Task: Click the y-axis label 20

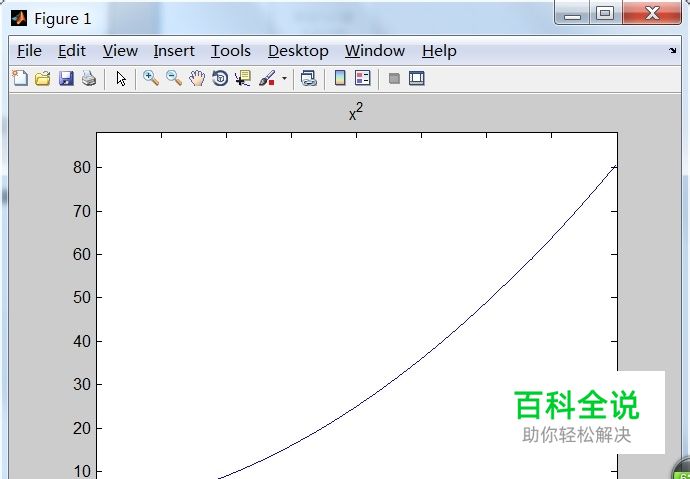Action: coord(82,428)
